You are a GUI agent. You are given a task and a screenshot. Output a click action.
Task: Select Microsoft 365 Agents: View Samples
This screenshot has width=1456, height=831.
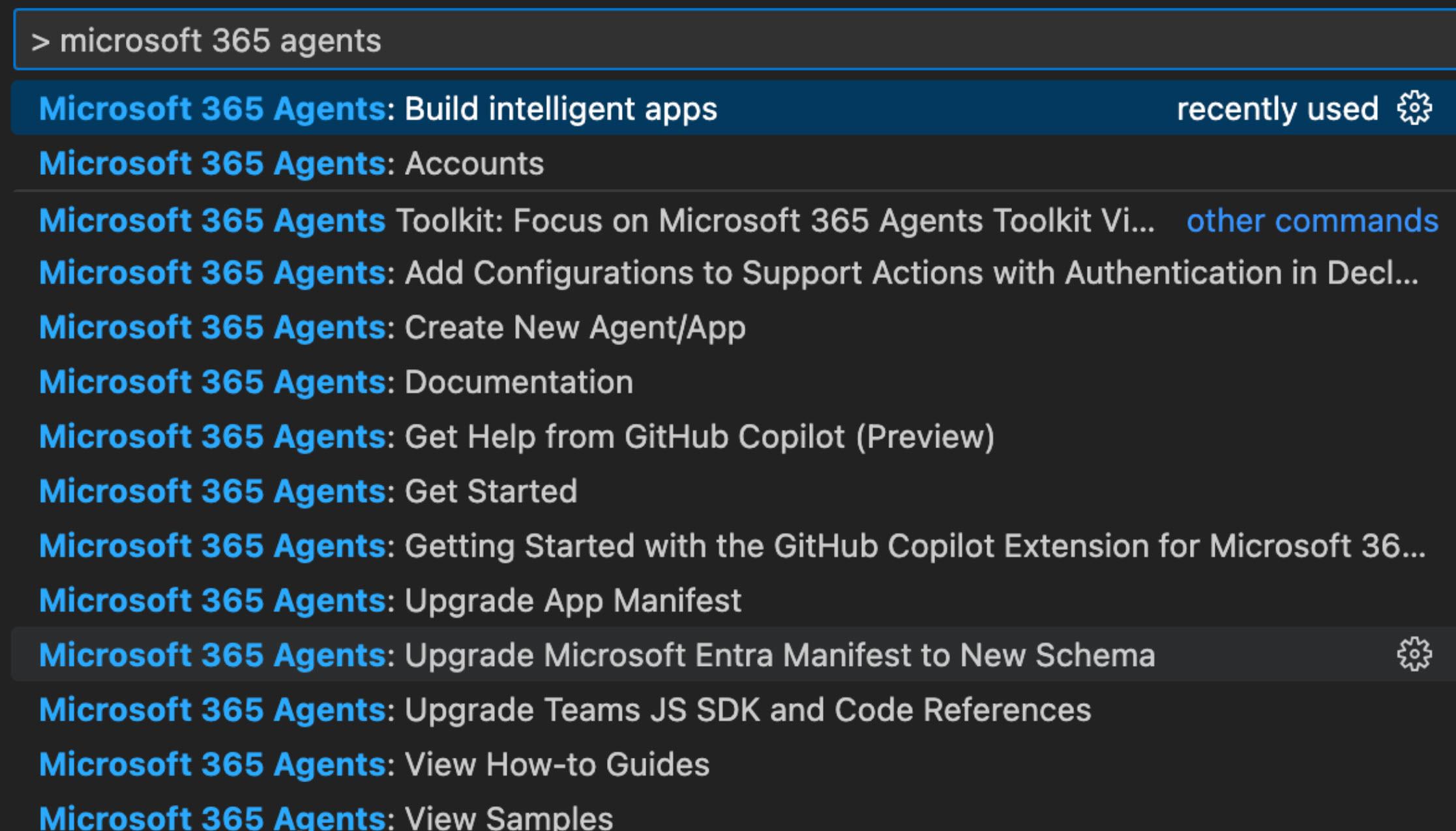click(326, 818)
